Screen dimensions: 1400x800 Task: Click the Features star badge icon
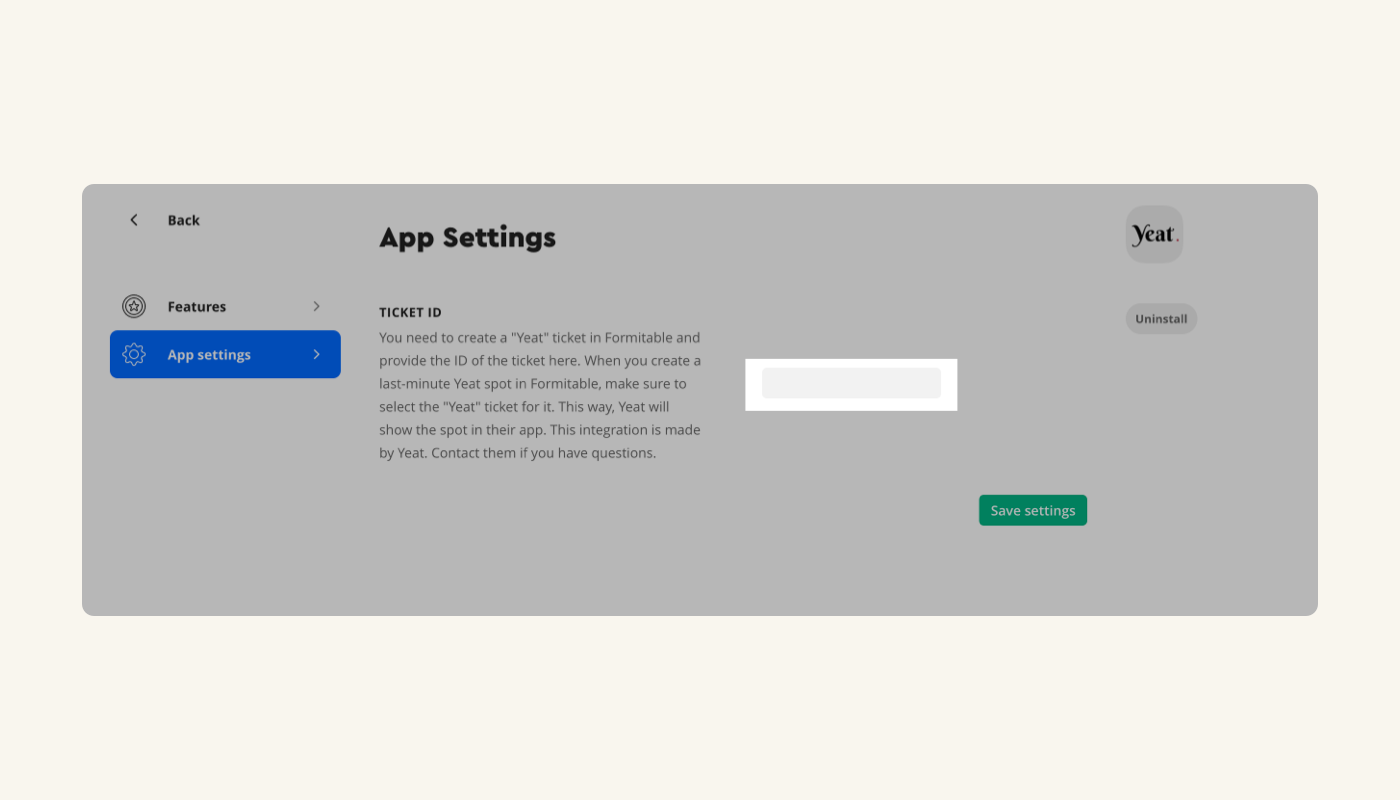[134, 307]
